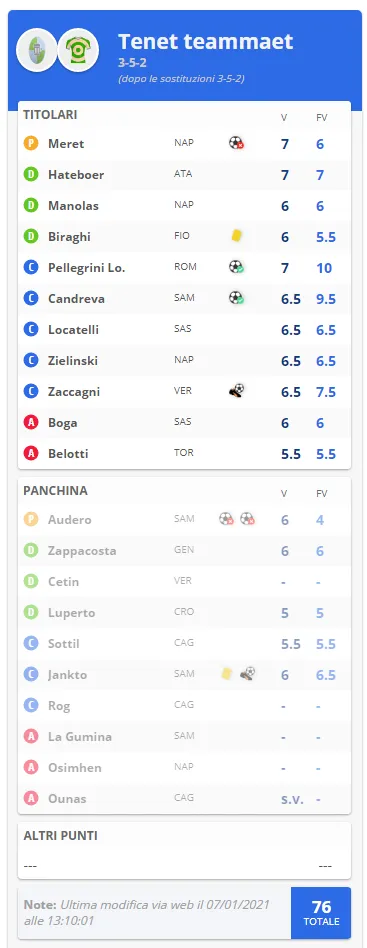Click Meret's orange P role badge
367x948 pixels.
(30, 144)
